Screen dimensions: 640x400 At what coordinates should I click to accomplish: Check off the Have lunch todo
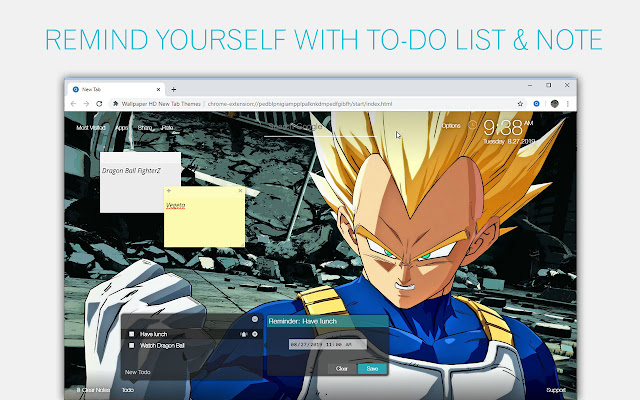click(131, 334)
